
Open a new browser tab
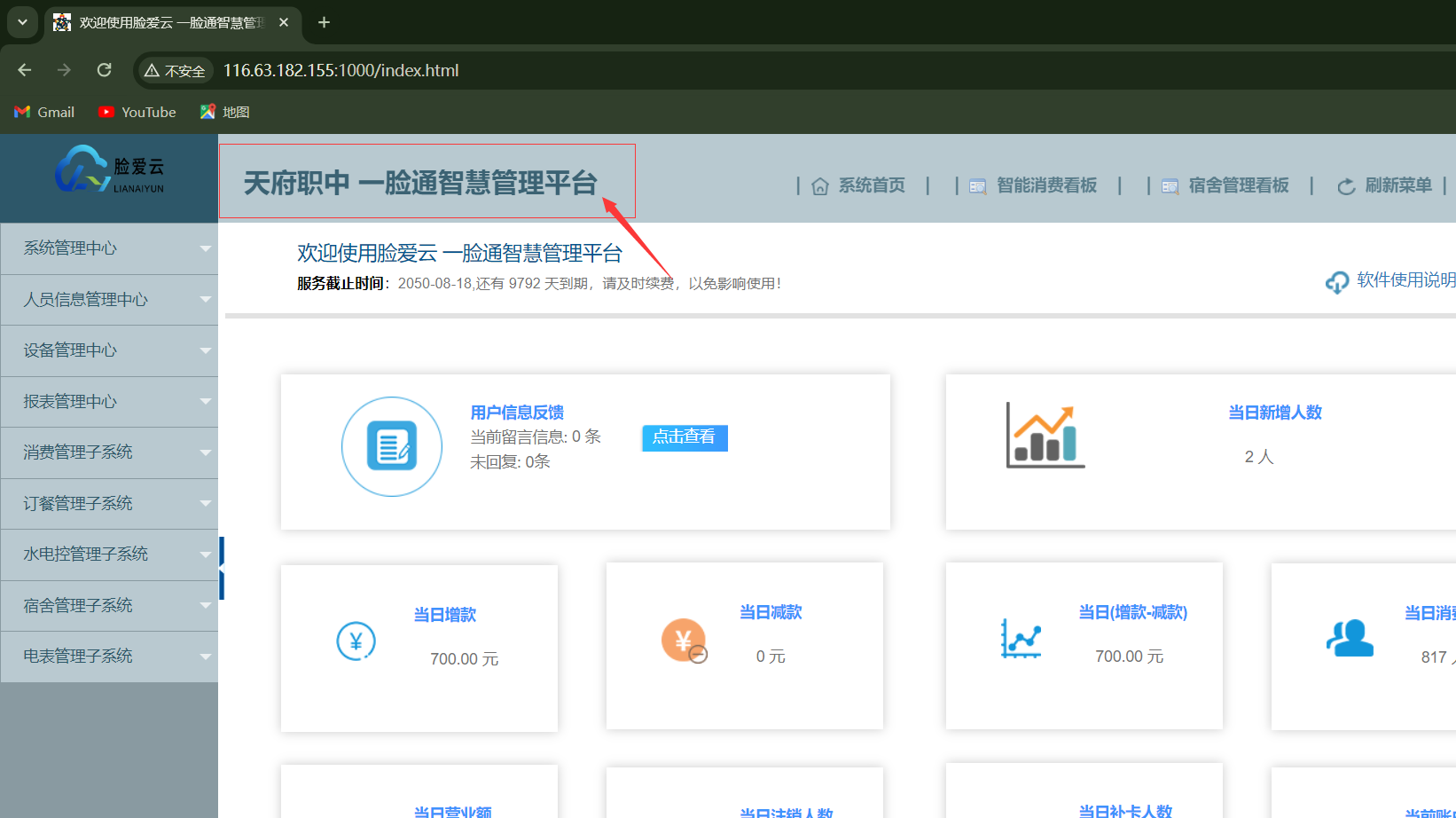[x=324, y=22]
